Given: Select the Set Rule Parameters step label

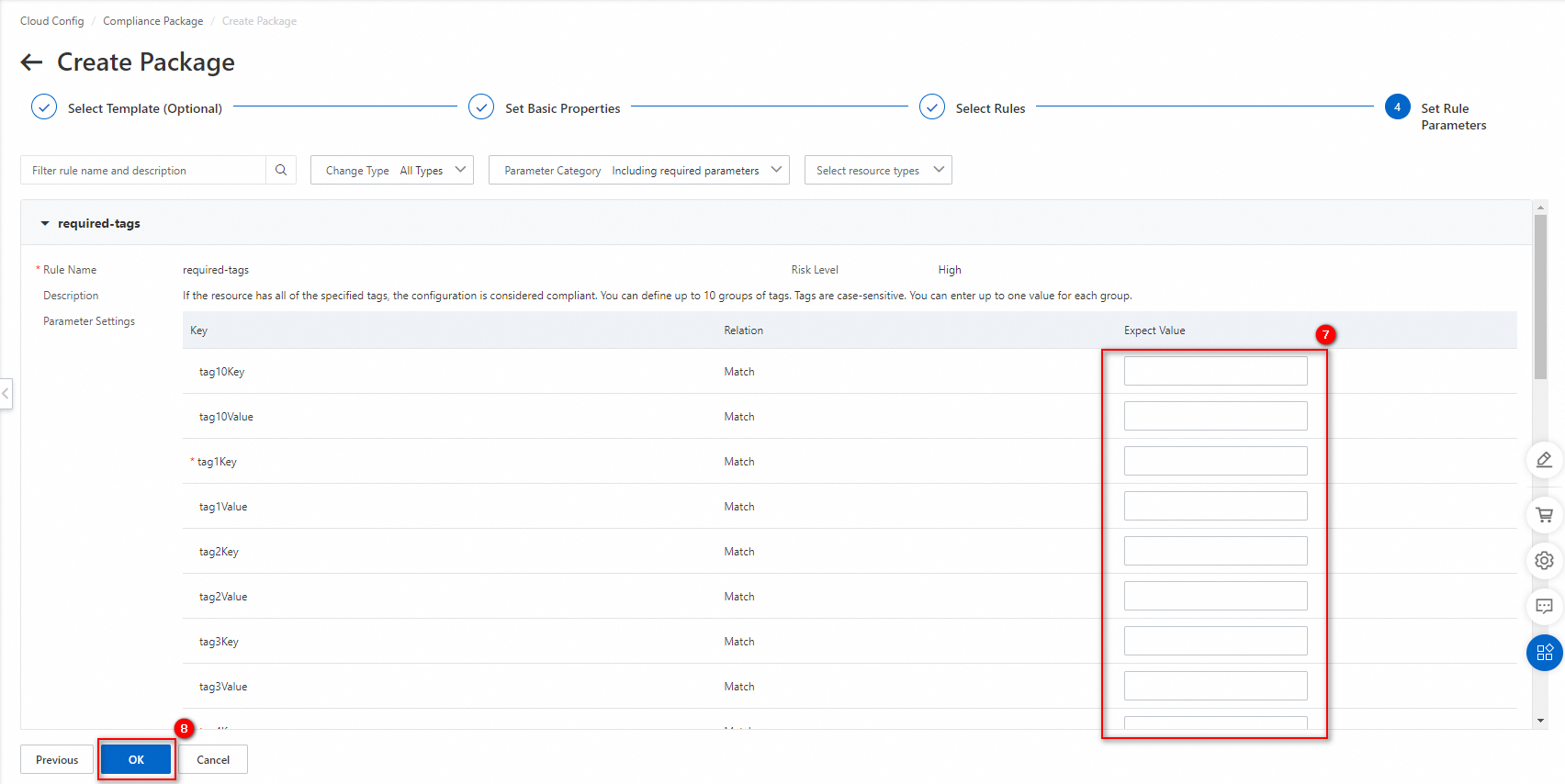Looking at the screenshot, I should coord(1454,117).
